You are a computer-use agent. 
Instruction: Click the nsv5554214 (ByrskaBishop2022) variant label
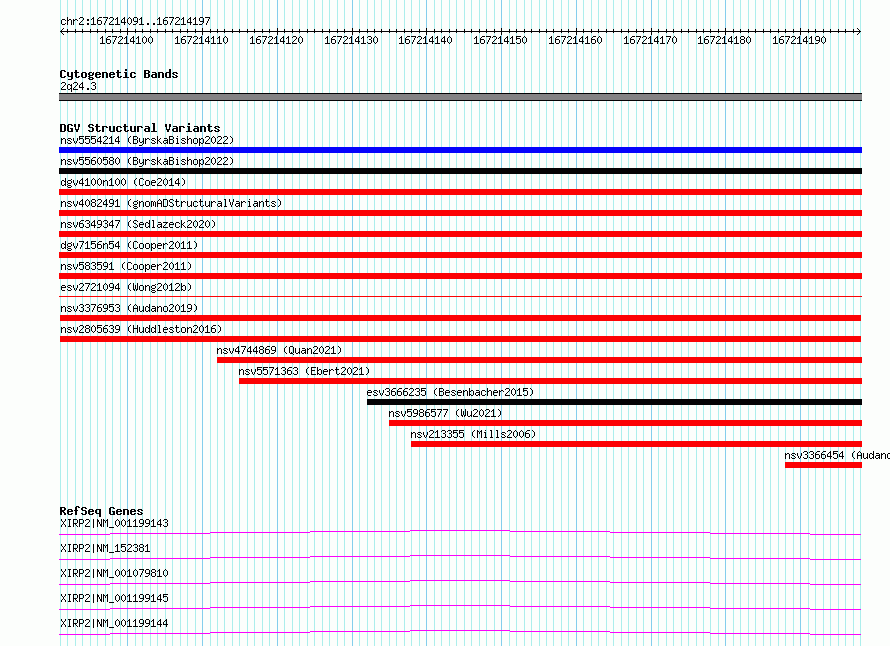click(146, 140)
